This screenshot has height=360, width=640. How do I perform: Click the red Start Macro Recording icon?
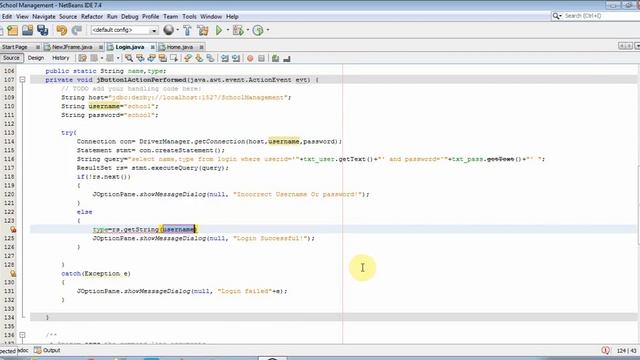point(250,58)
